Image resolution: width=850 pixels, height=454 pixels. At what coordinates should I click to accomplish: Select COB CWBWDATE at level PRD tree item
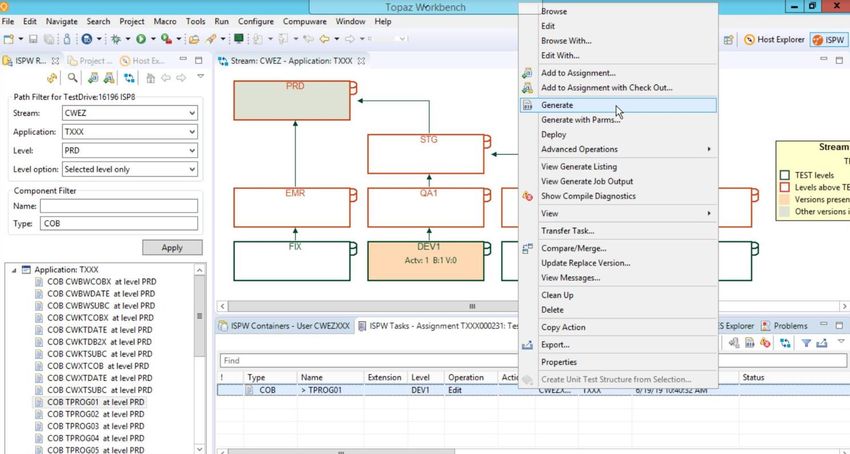(x=95, y=293)
